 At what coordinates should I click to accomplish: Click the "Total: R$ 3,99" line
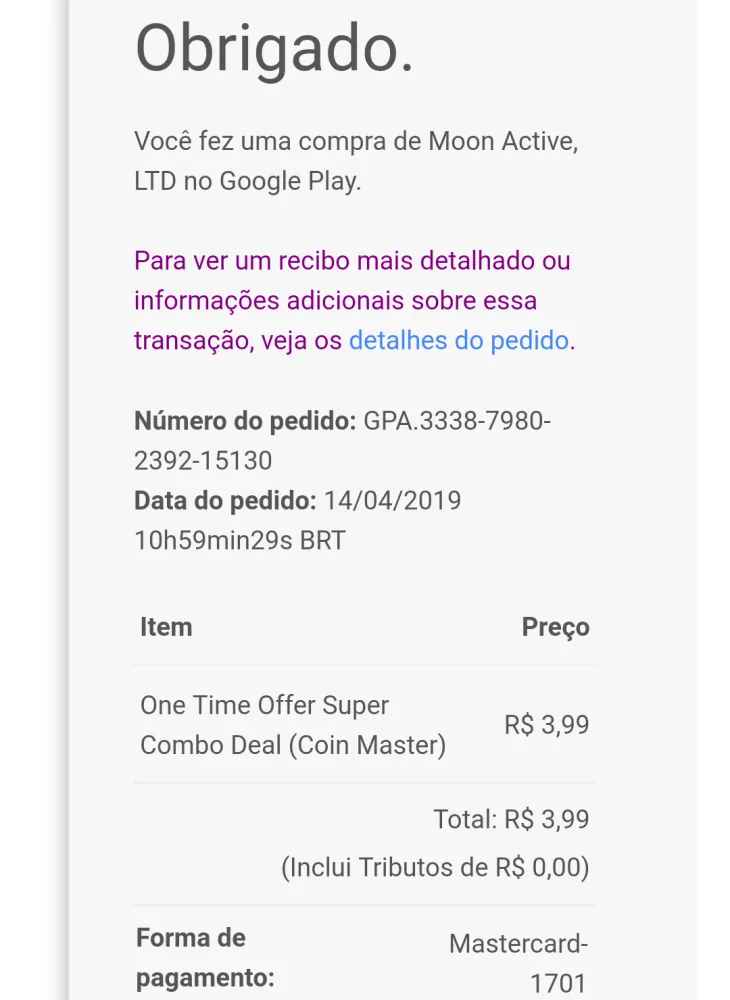511,820
